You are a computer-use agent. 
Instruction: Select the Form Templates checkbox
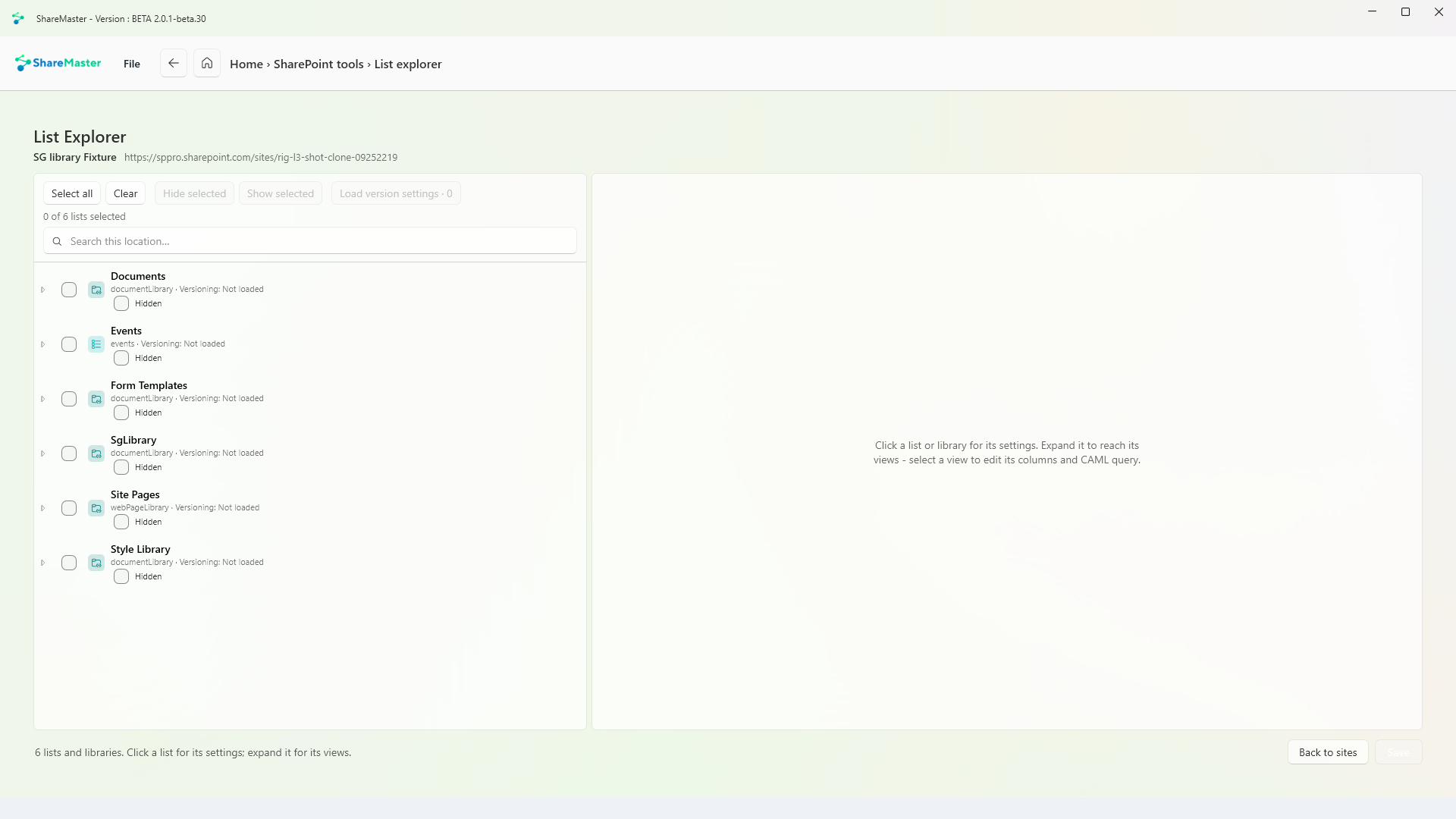coord(69,399)
